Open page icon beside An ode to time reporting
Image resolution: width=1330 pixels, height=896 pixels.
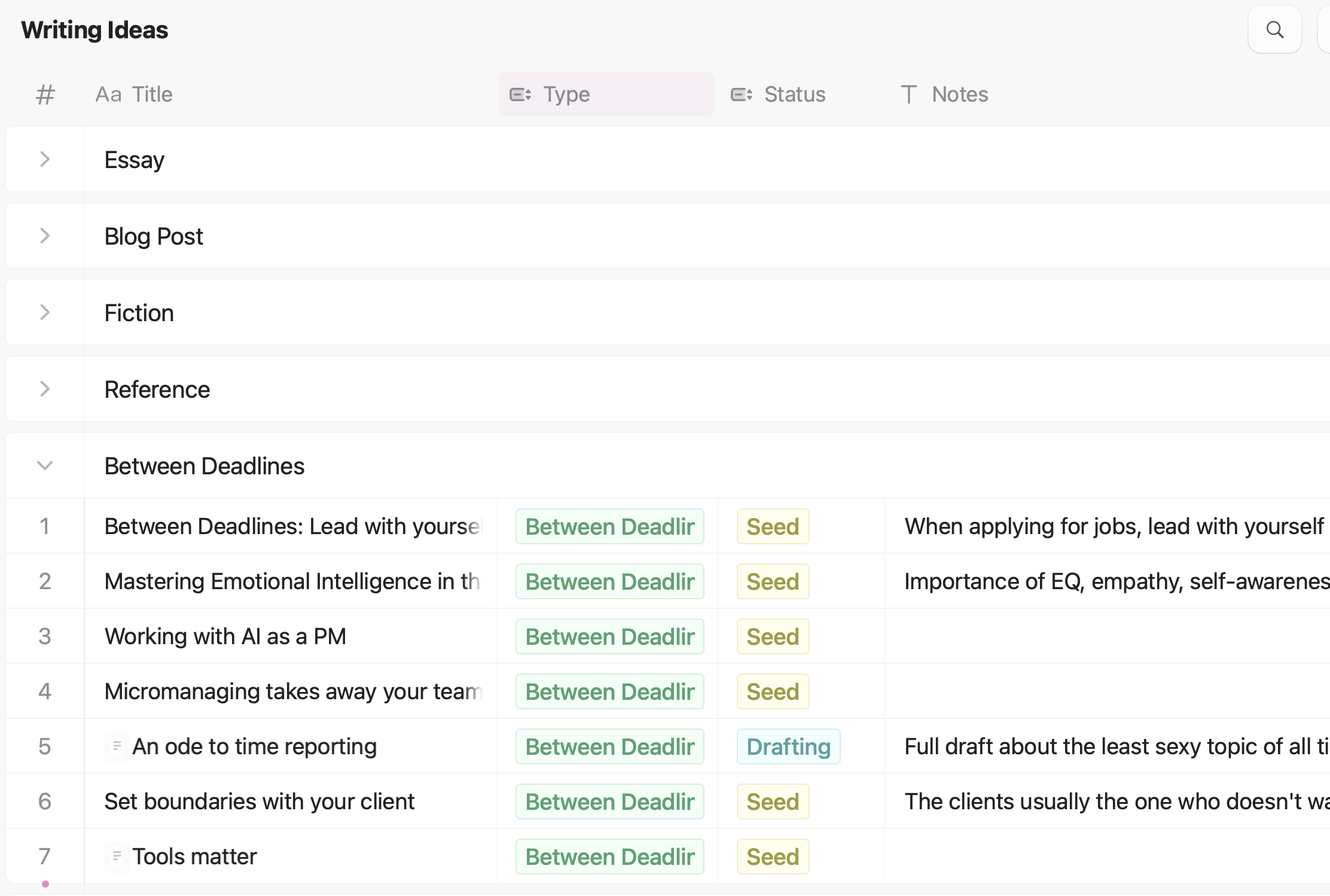pos(117,746)
